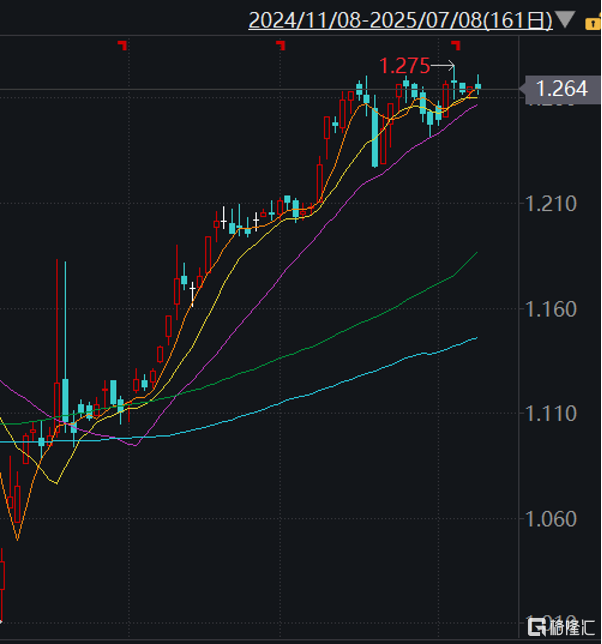
Task: Click the high price annotation 1.275
Action: tap(404, 66)
